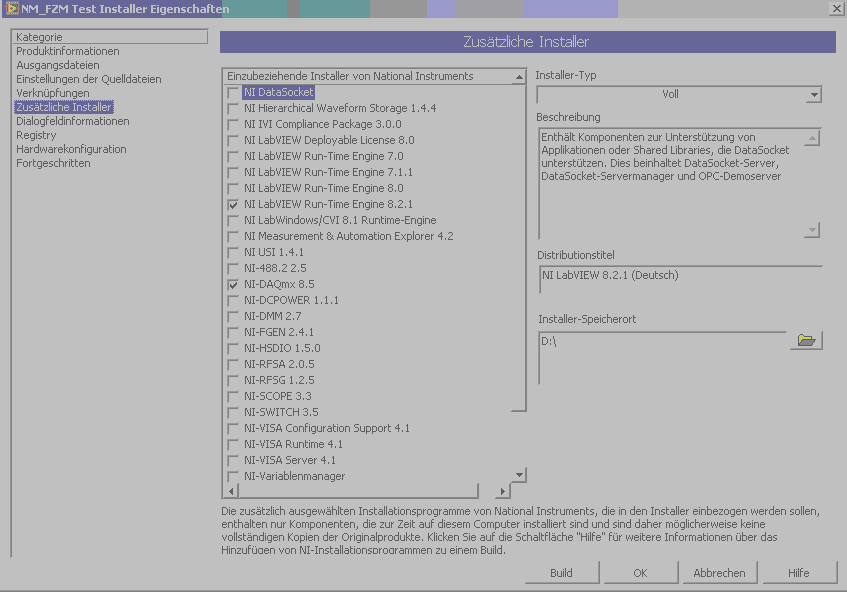Open the Dialogfeldinformationen category
The image size is (847, 592).
point(72,122)
